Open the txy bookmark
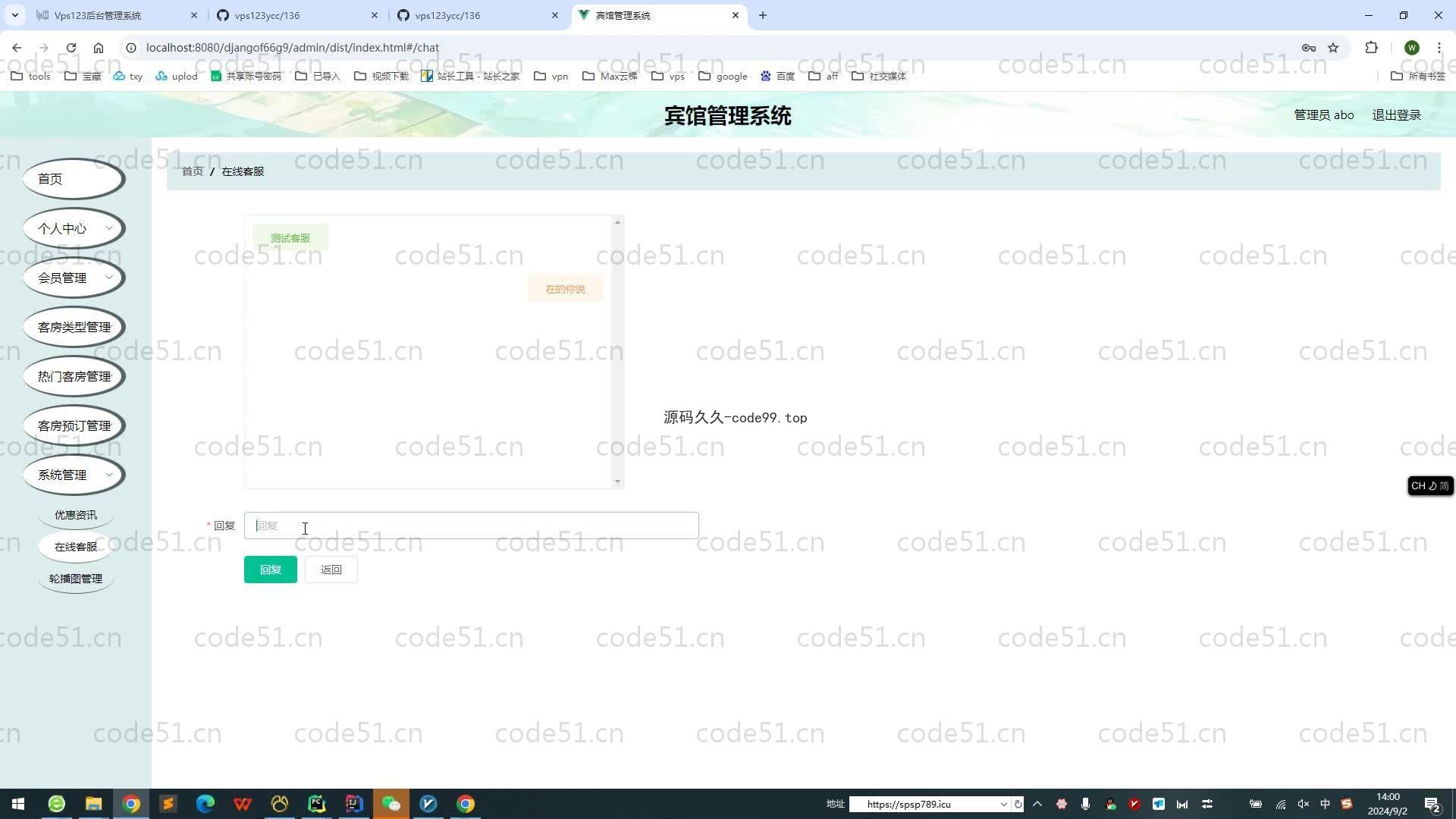 pyautogui.click(x=128, y=76)
